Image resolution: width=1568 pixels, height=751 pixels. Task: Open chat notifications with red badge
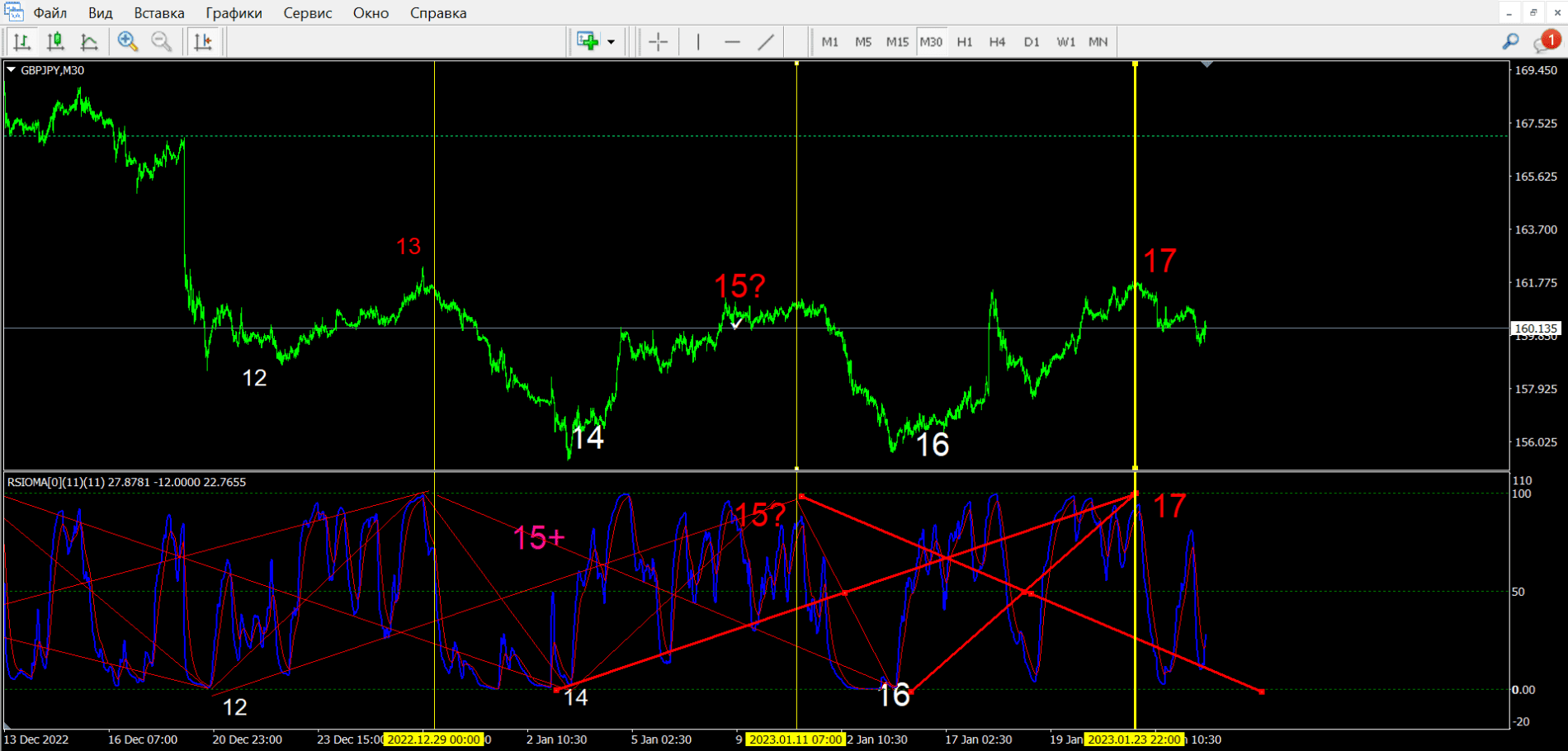1546,41
